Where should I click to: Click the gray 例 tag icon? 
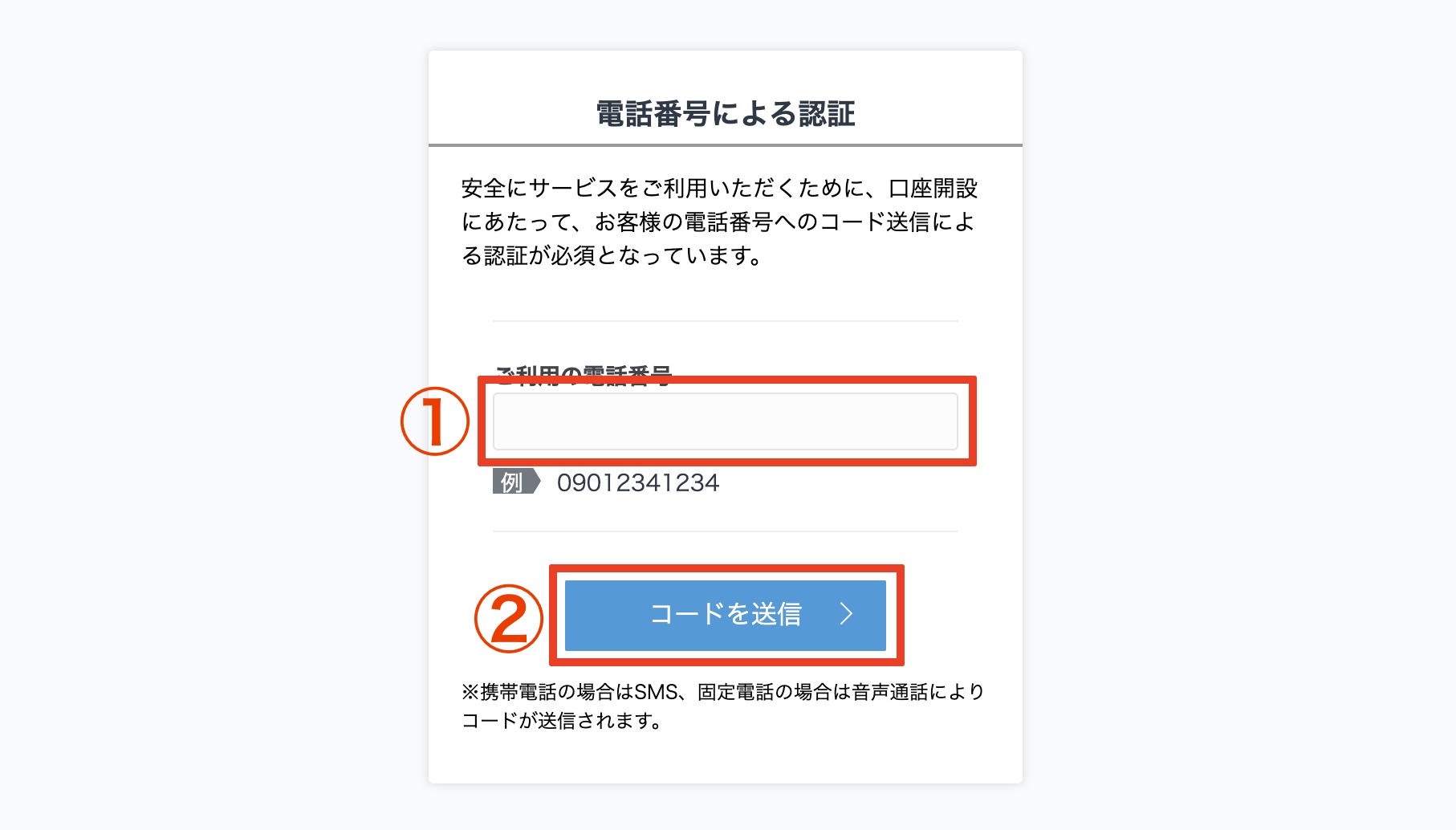(x=515, y=482)
